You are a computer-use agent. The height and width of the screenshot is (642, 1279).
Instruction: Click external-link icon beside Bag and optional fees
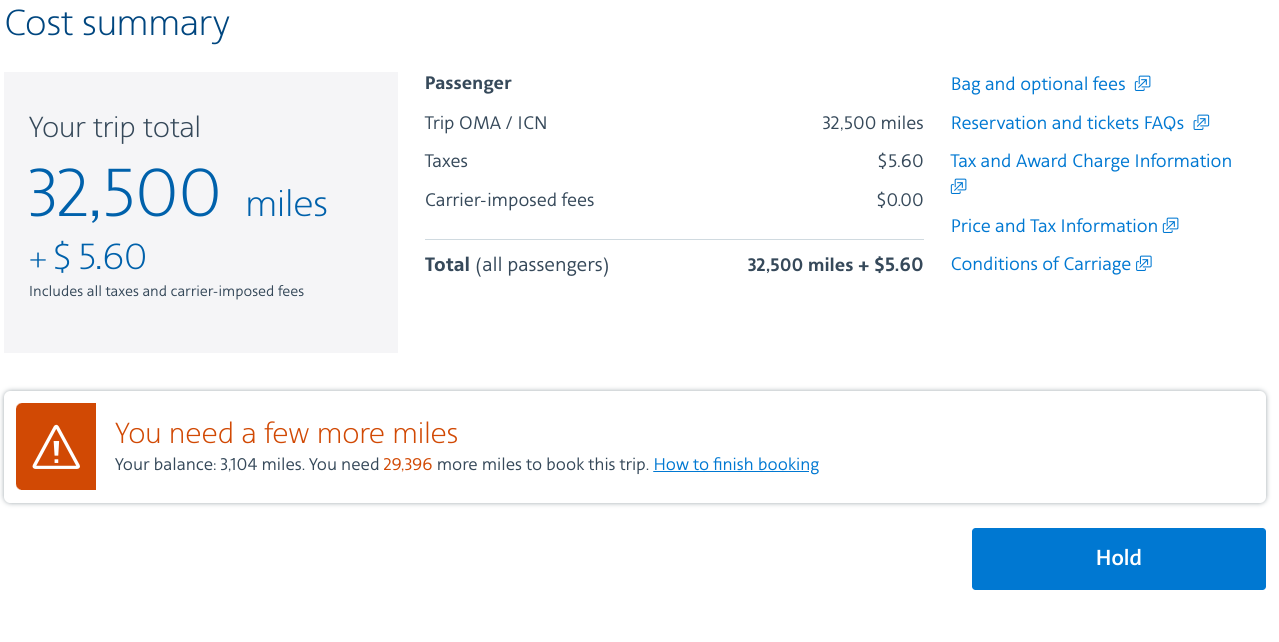click(1142, 84)
